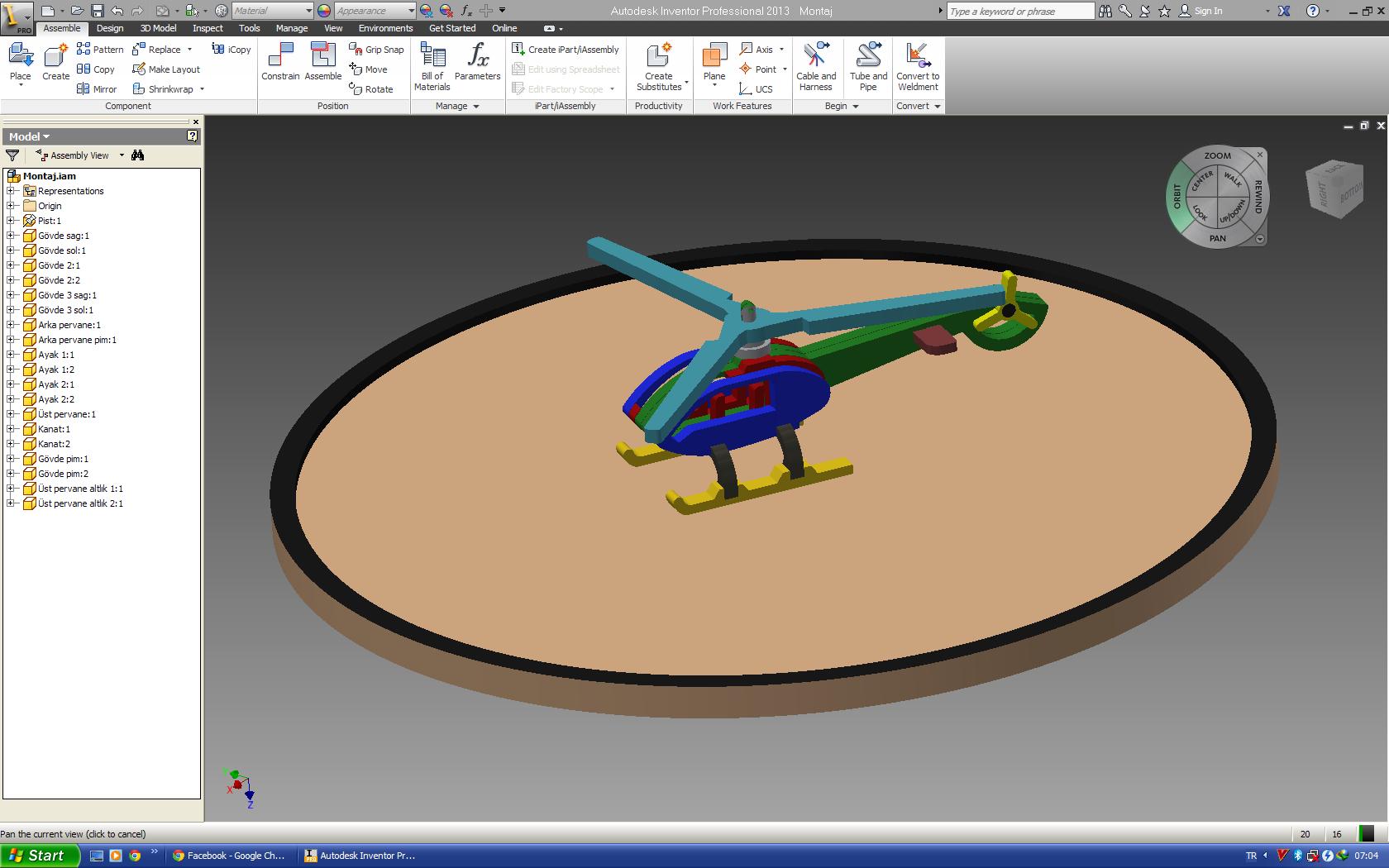Click the Save icon in quick access toolbar
Screen dimensions: 1389x868
97,11
